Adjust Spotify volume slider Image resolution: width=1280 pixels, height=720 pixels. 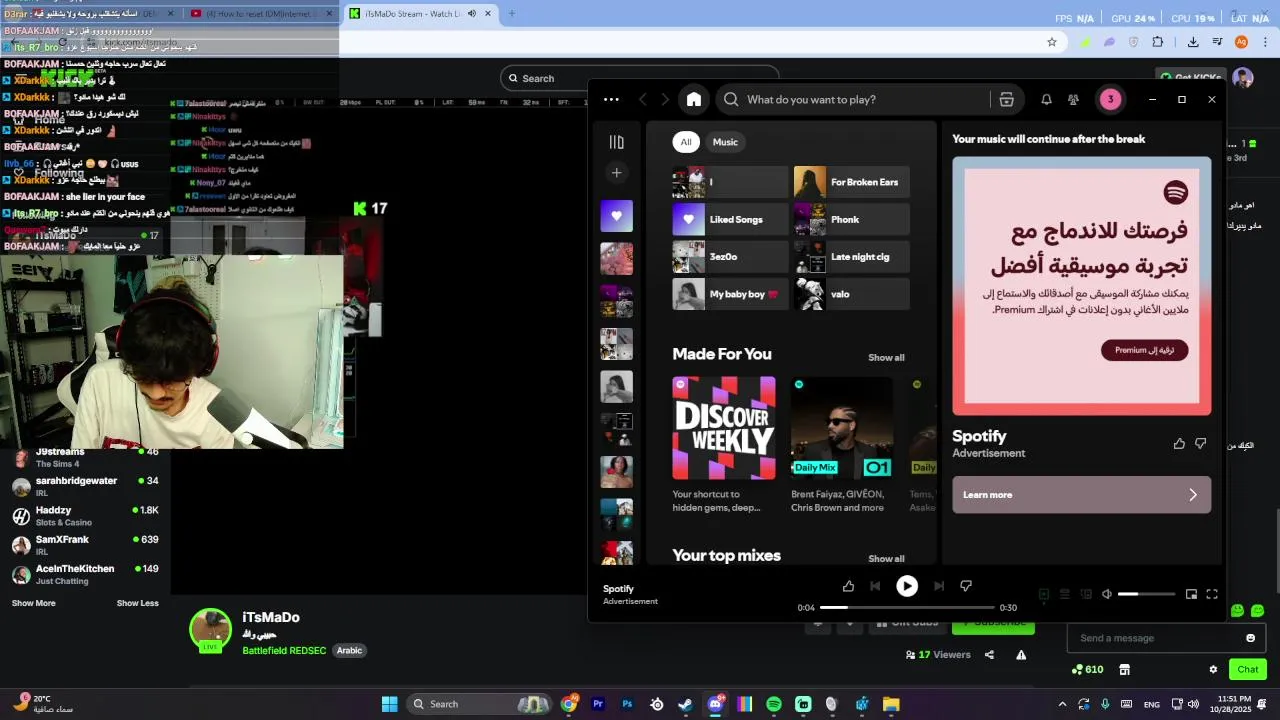click(1146, 594)
